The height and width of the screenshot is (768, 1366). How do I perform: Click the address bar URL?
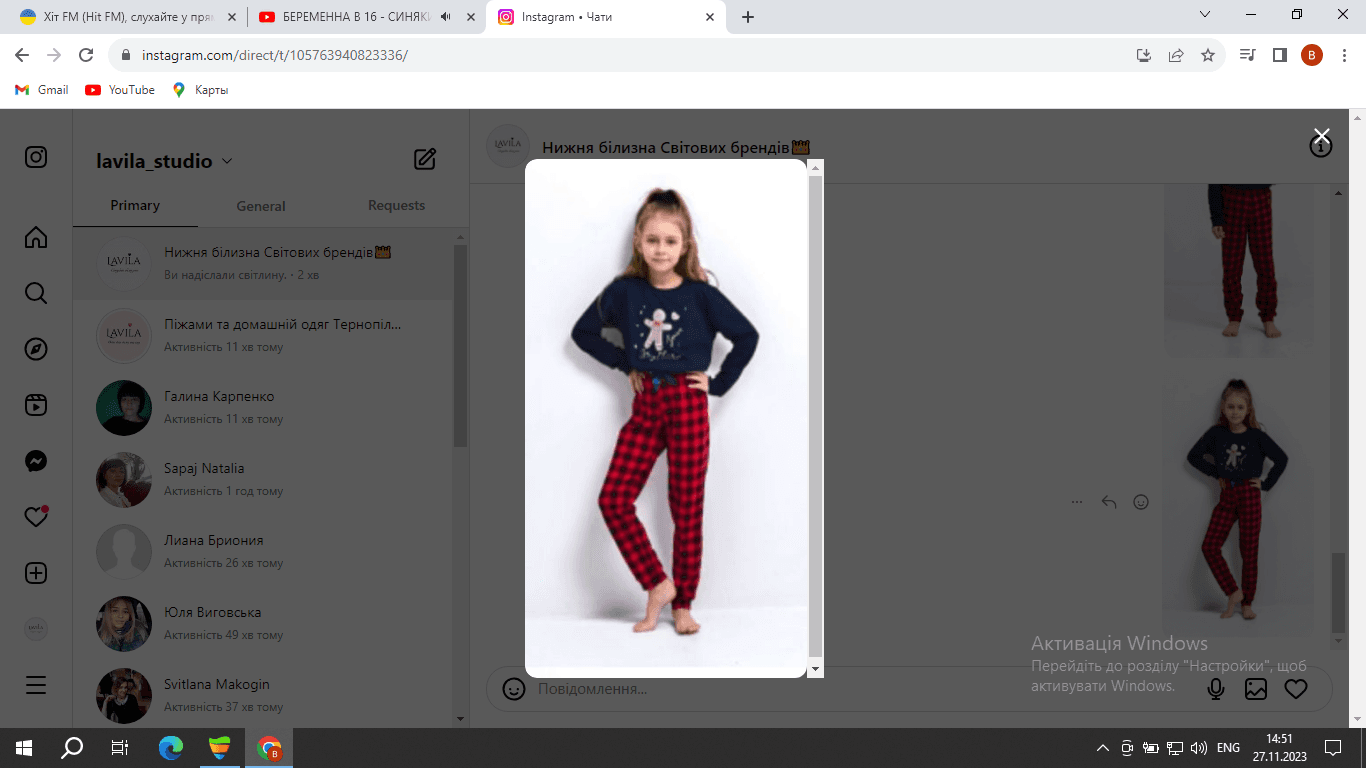(x=275, y=56)
